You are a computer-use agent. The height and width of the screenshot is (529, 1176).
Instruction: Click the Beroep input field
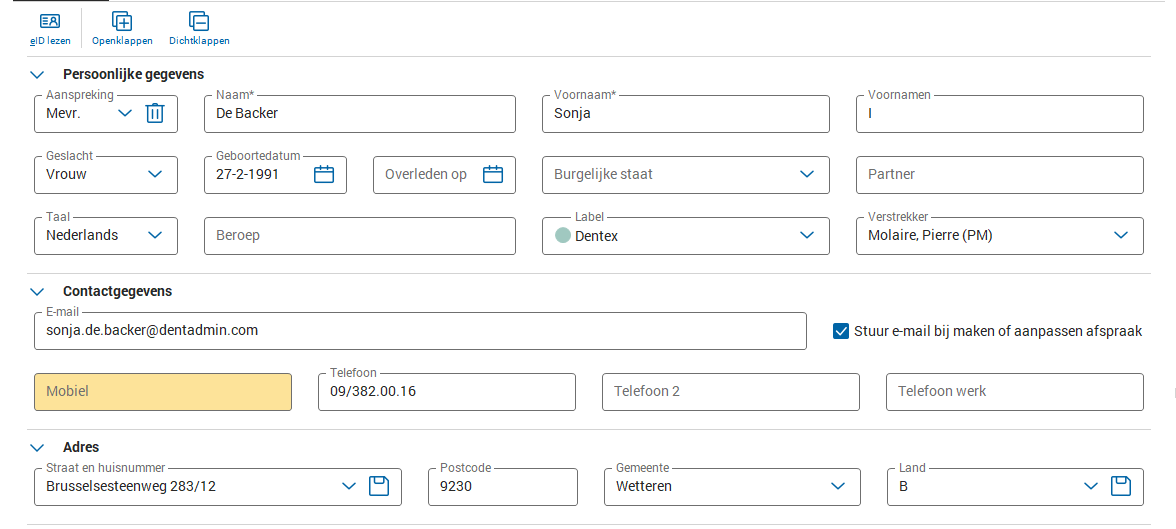point(360,236)
